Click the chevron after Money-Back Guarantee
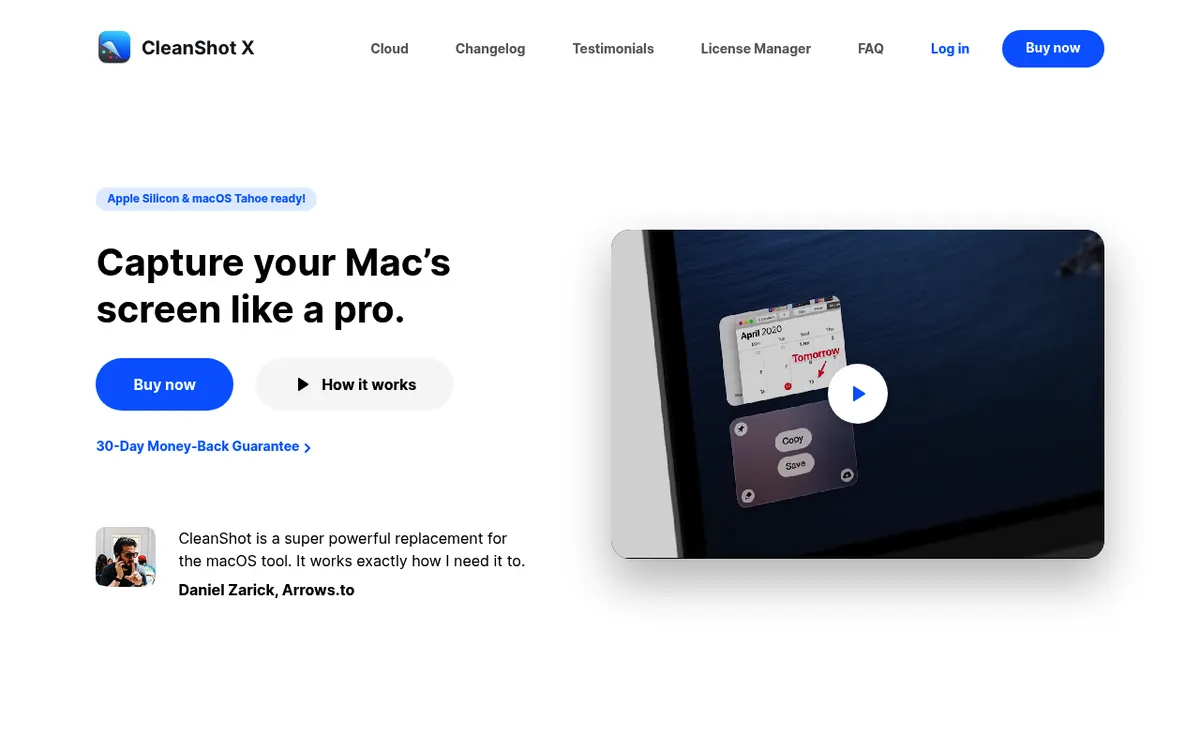Viewport: 1200px width, 750px height. [307, 448]
